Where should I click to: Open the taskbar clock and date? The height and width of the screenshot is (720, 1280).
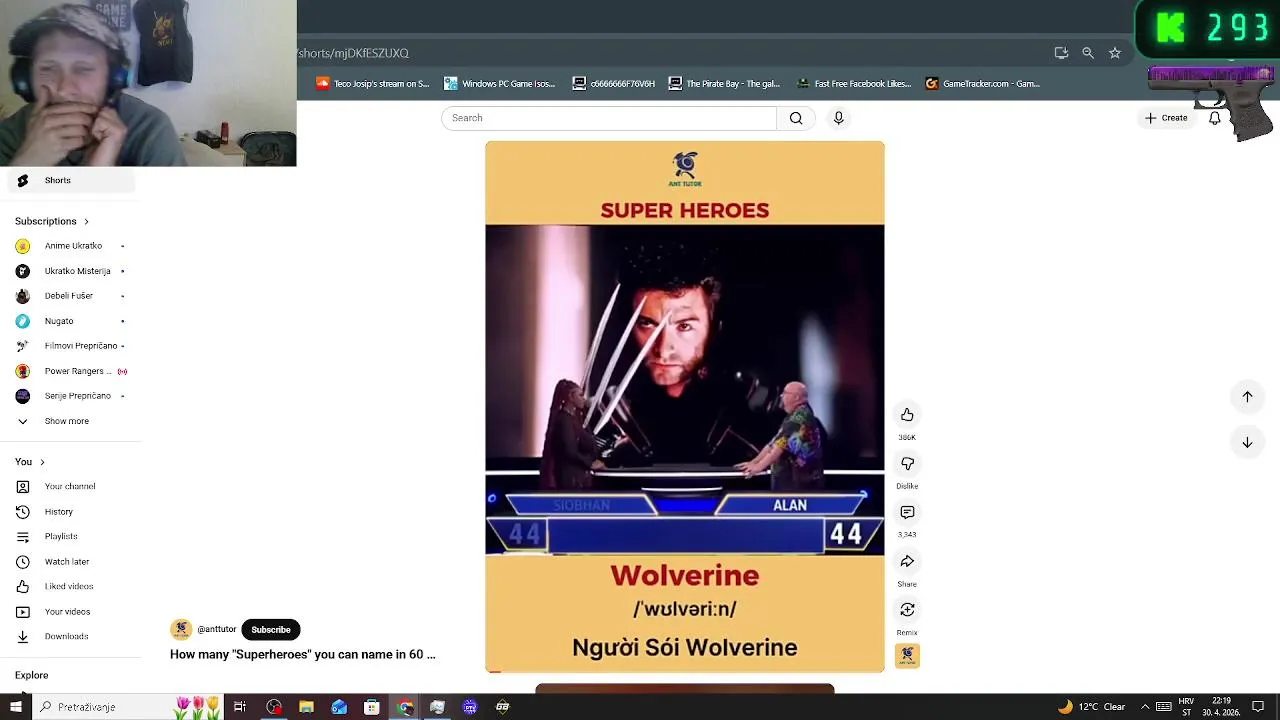(x=1220, y=707)
